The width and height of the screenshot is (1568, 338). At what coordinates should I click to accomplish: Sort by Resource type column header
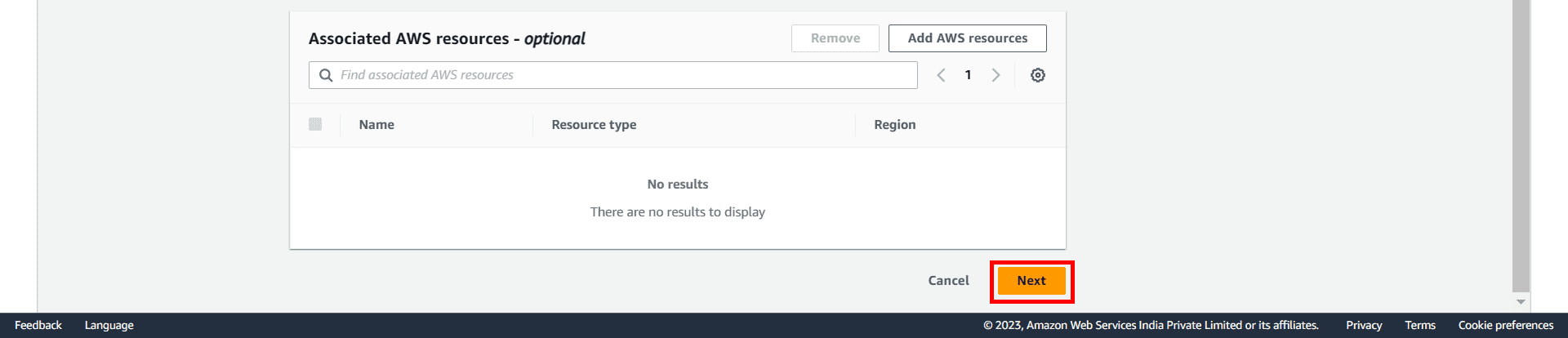(x=594, y=125)
